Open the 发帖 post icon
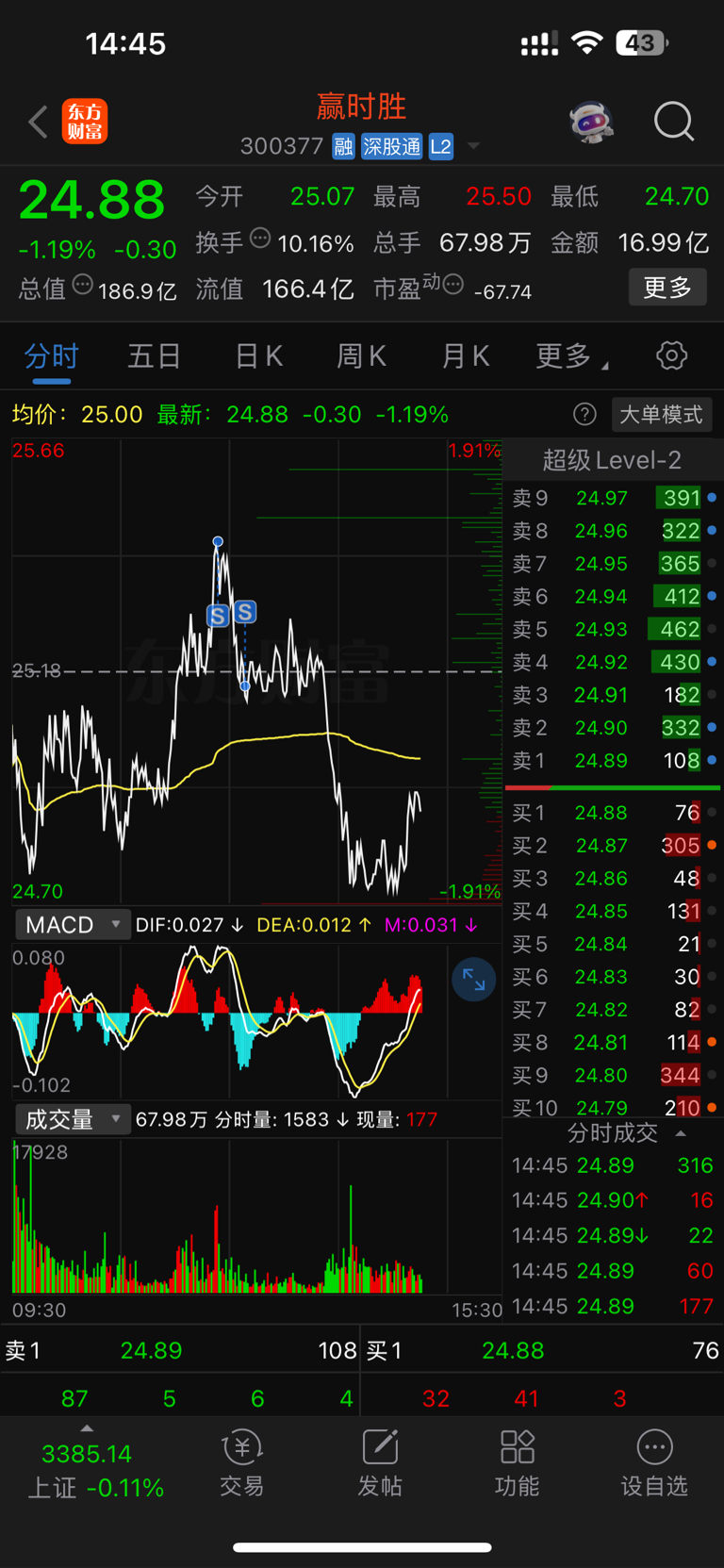This screenshot has height=1568, width=724. tap(380, 1462)
